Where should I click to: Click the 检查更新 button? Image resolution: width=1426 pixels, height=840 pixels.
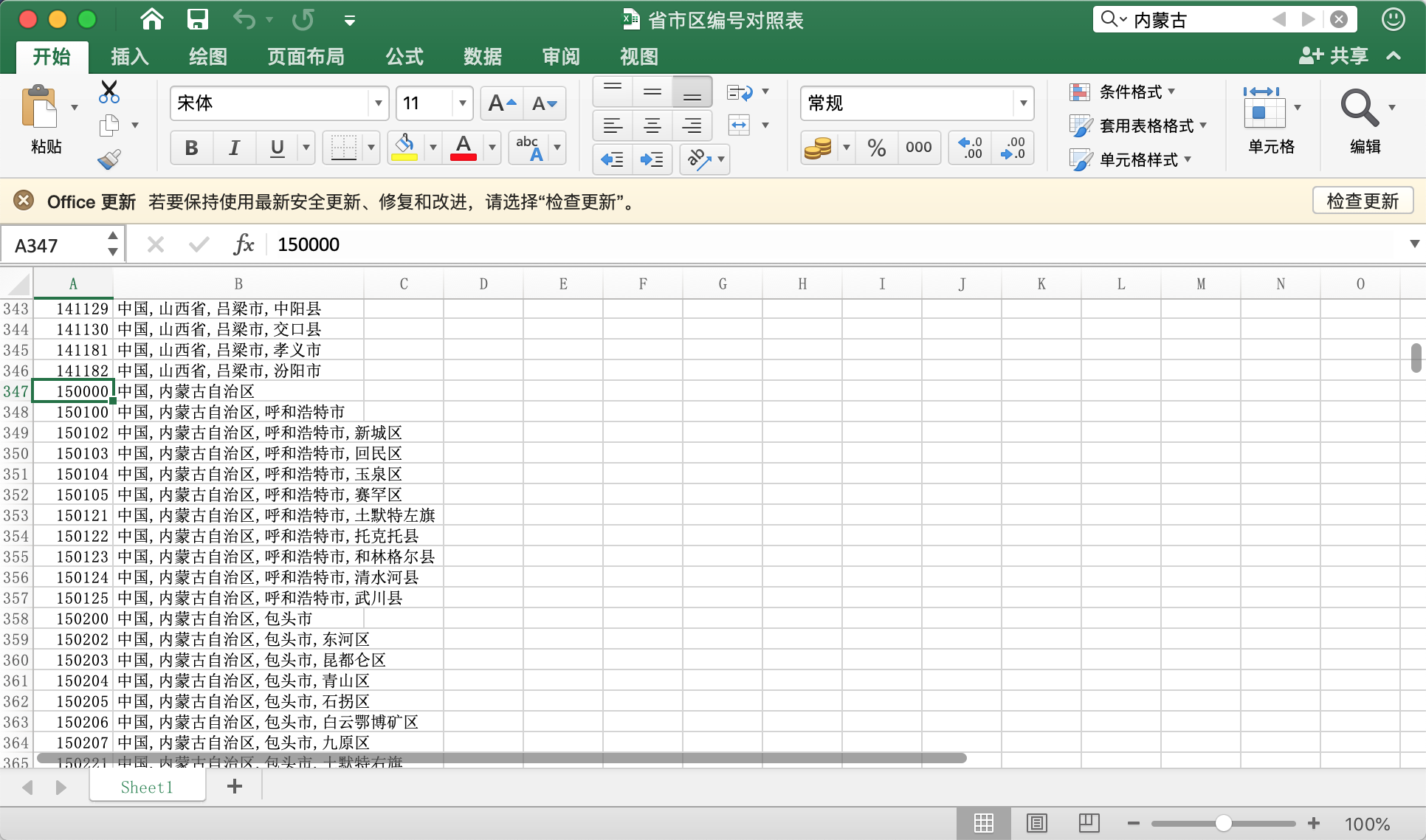click(x=1362, y=201)
